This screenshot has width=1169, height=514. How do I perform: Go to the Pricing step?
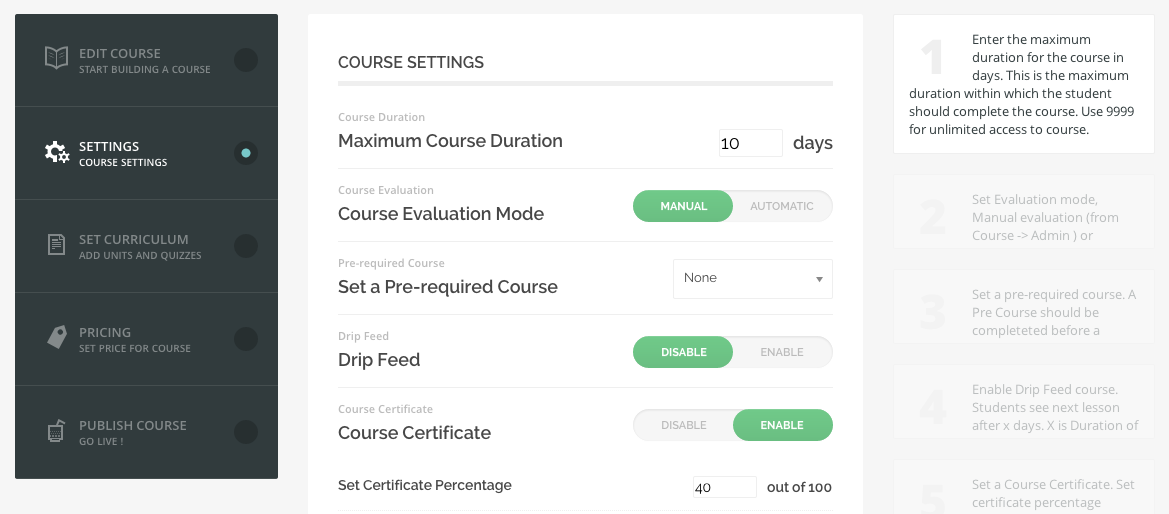pos(146,339)
